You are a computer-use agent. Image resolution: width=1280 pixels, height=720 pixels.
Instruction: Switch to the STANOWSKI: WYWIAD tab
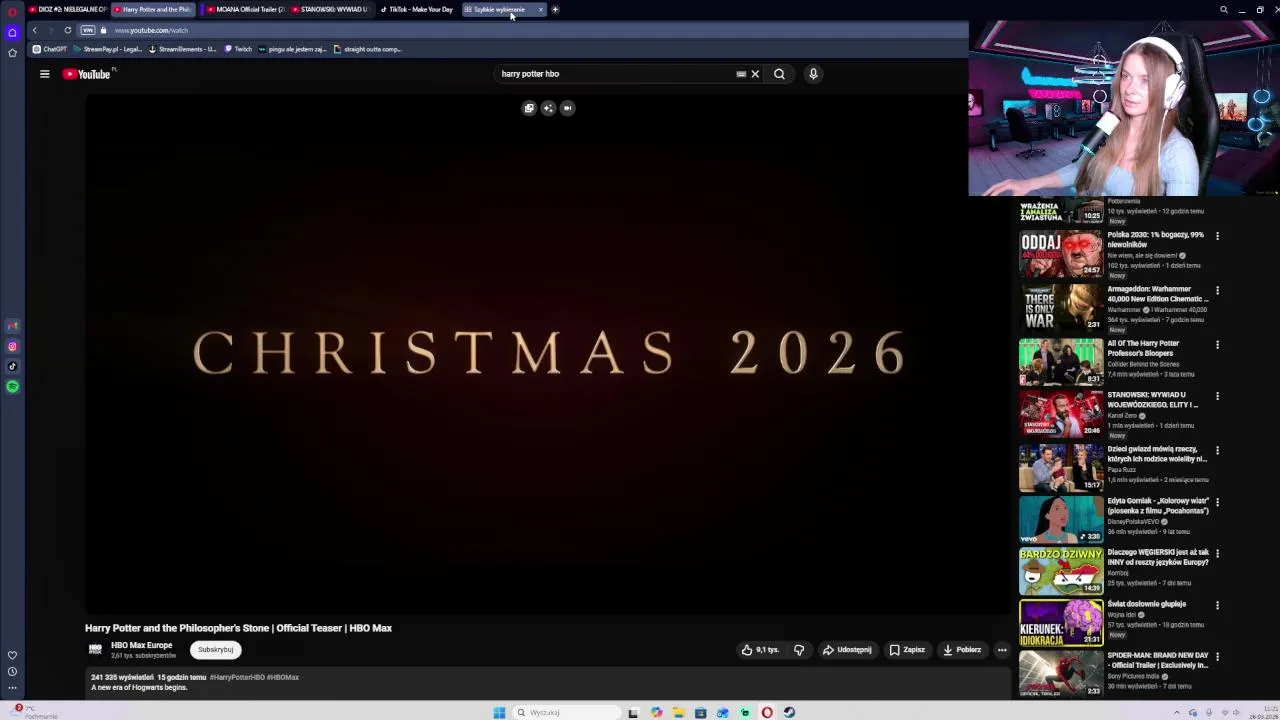(x=330, y=9)
